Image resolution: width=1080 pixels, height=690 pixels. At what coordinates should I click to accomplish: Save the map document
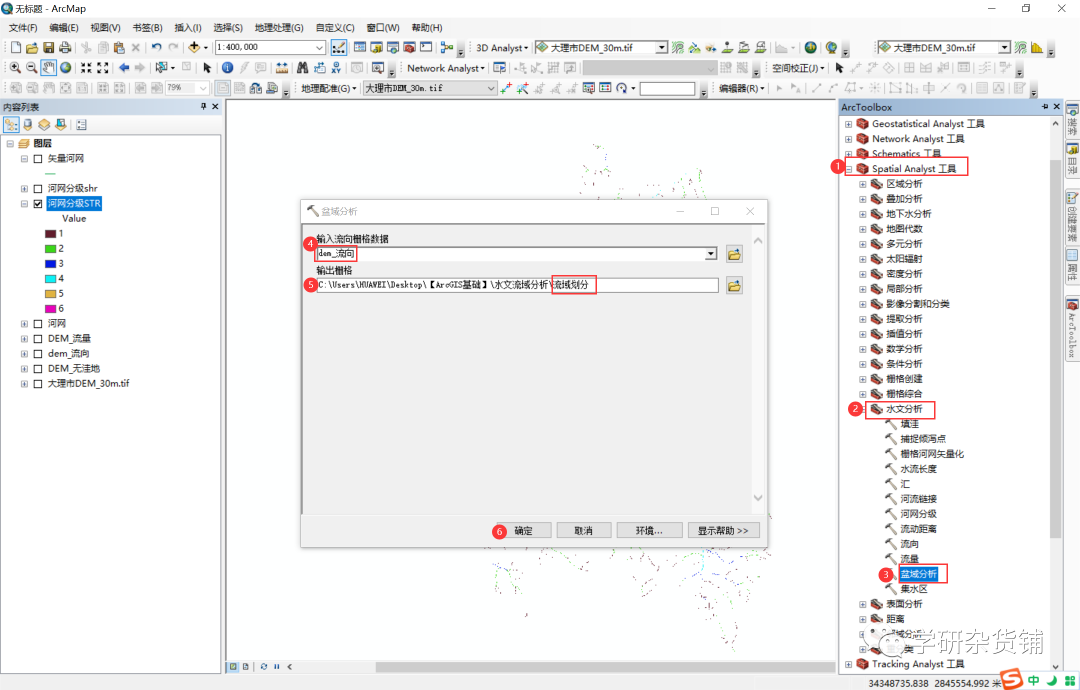tap(48, 48)
